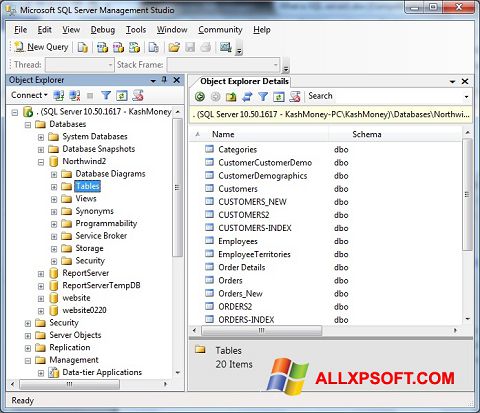Click the Activity Monitor toolbar icon

click(225, 47)
